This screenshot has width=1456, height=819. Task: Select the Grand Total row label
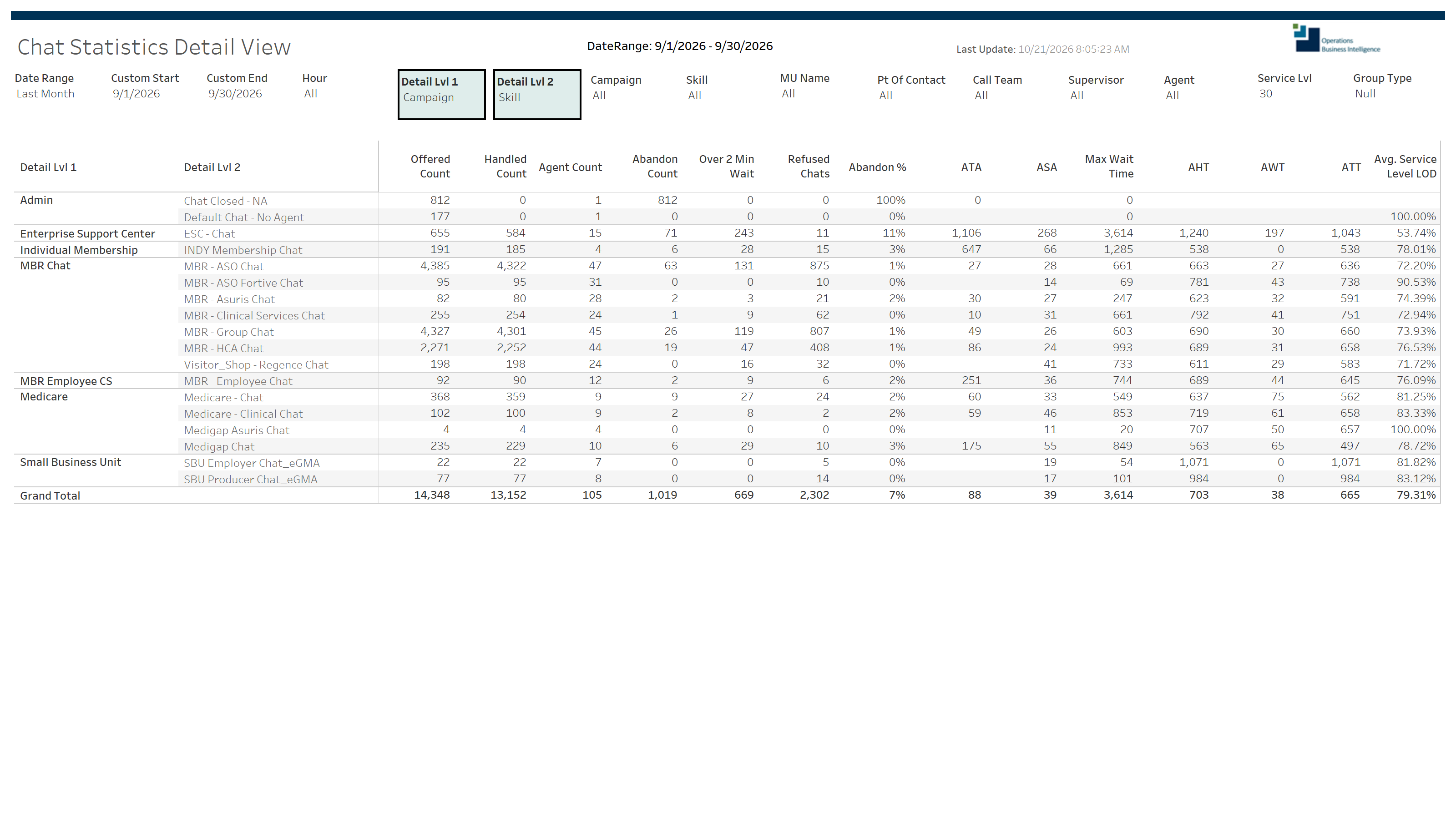click(x=51, y=495)
